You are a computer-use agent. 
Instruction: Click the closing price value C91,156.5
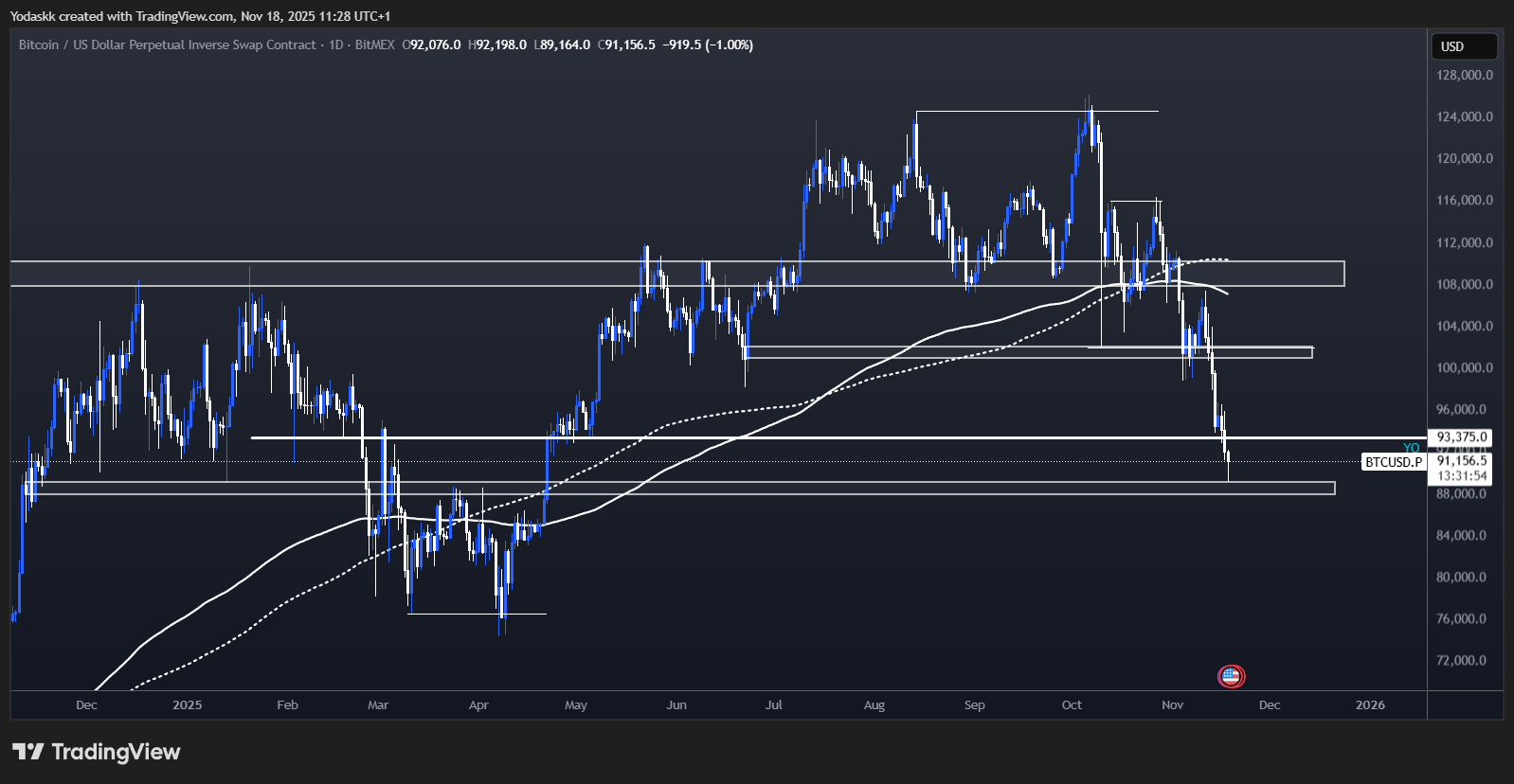pyautogui.click(x=626, y=45)
